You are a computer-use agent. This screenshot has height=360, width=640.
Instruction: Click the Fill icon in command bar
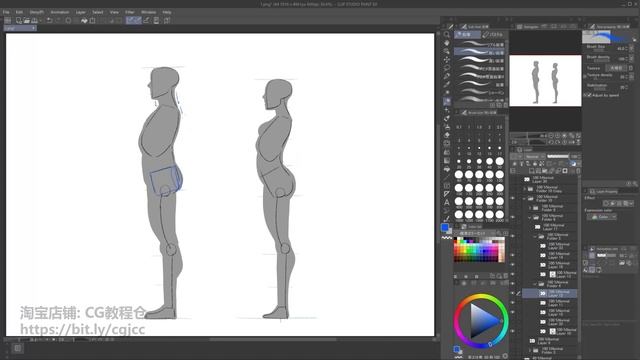pyautogui.click(x=84, y=20)
